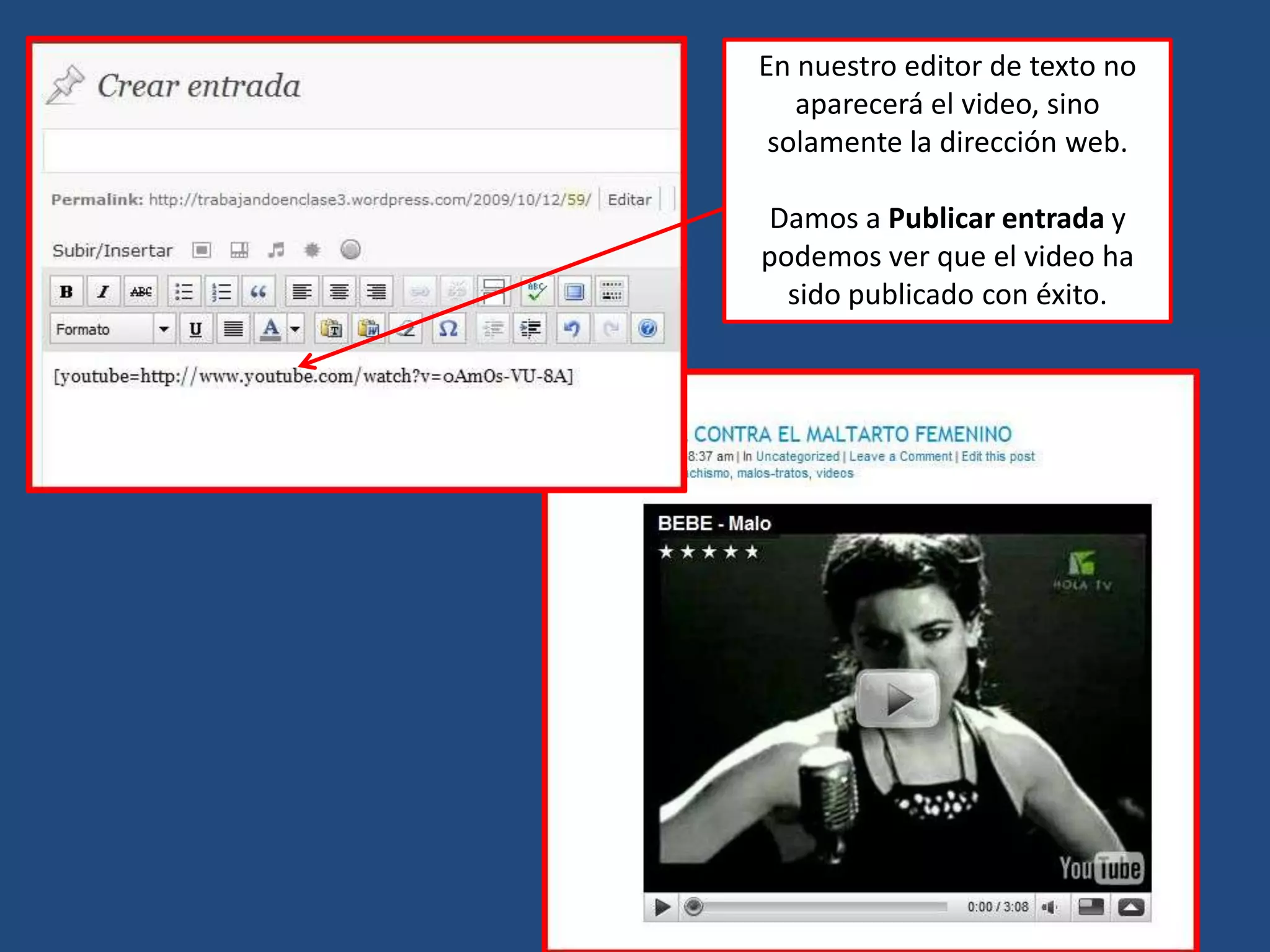The width and height of the screenshot is (1270, 952).
Task: Click the post title input field
Action: (362, 151)
